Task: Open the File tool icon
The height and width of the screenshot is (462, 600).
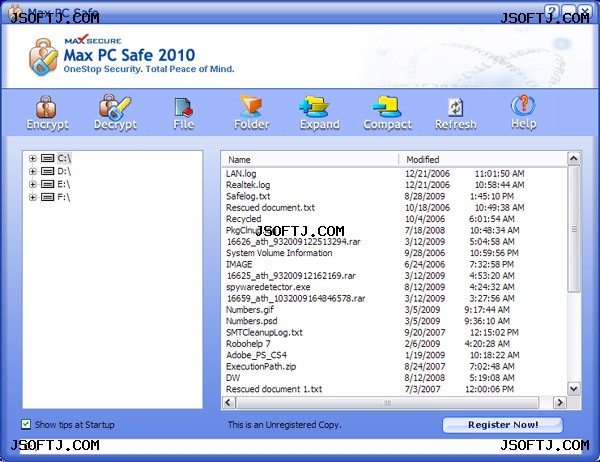Action: tap(183, 107)
